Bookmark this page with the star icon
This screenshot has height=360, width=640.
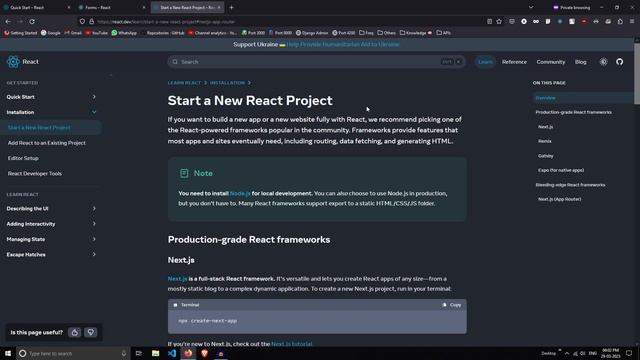point(499,22)
